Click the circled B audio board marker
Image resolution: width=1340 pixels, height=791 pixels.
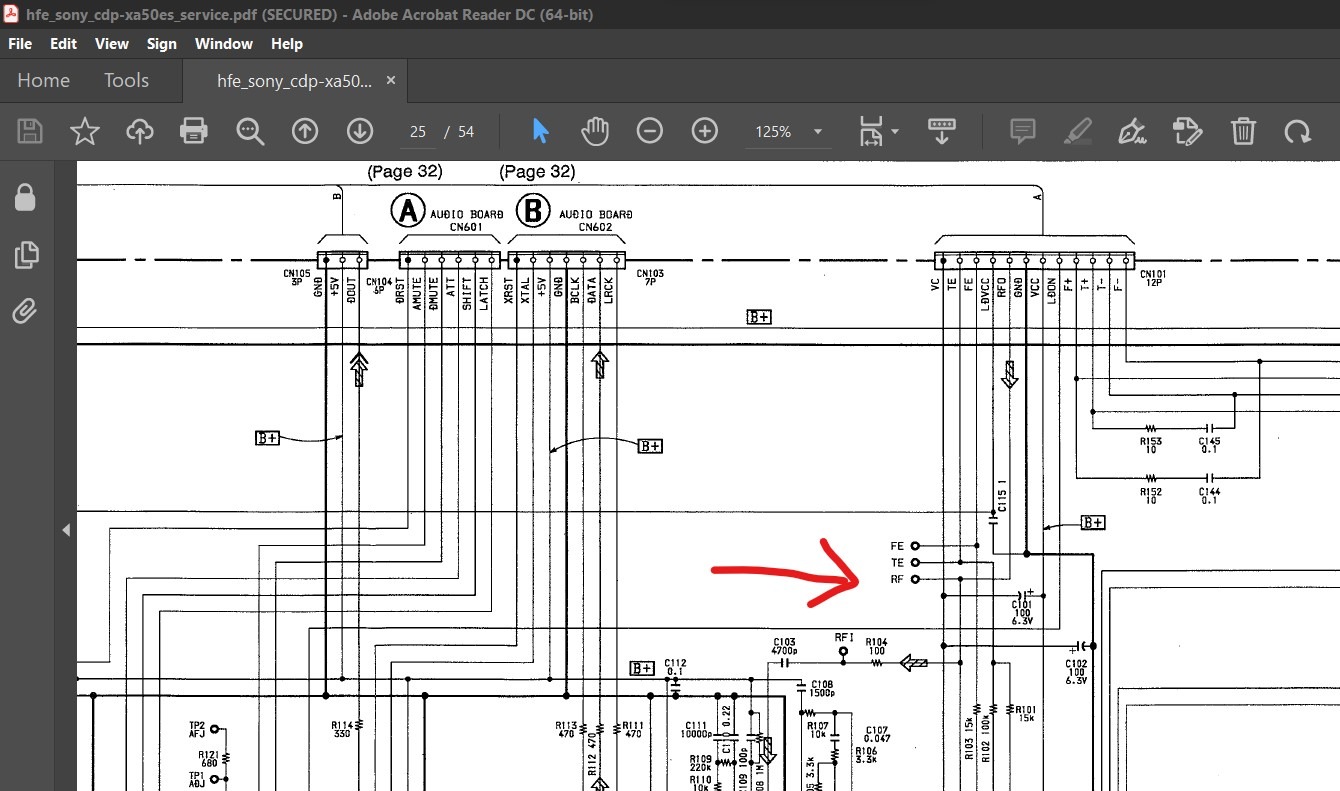[533, 211]
